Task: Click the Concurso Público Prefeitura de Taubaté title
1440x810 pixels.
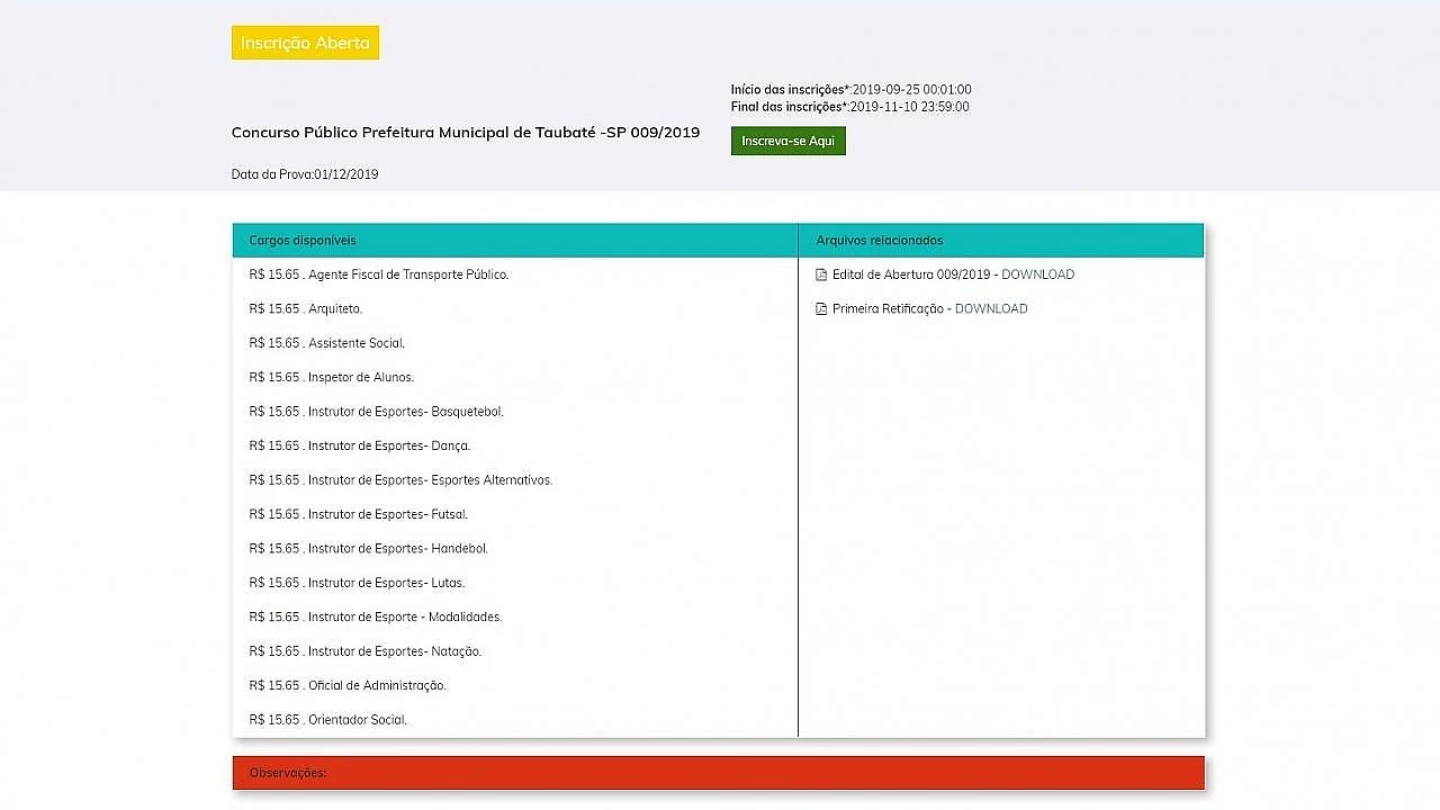Action: click(x=466, y=132)
